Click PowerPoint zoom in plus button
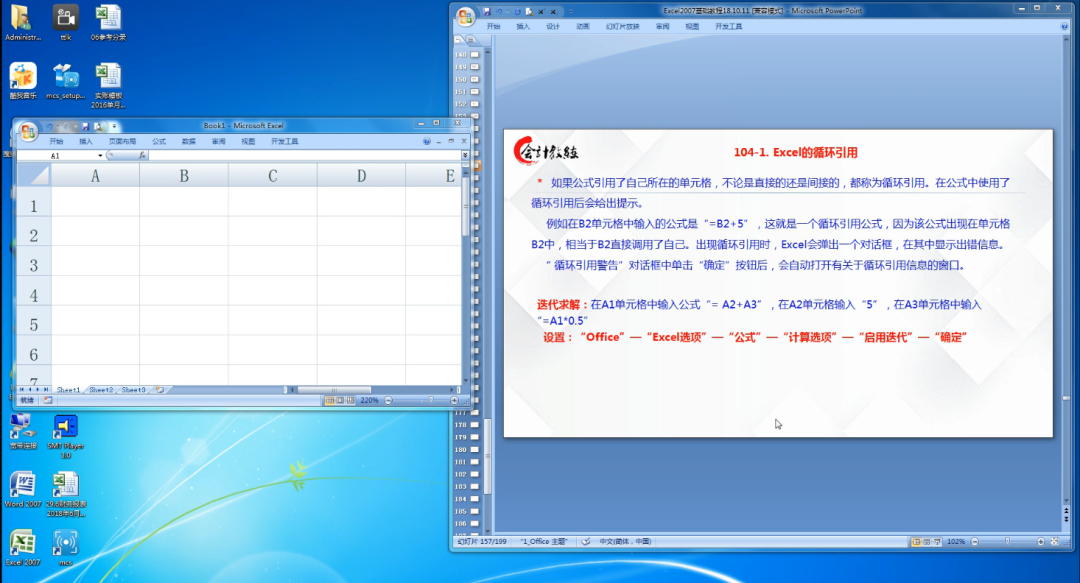Image resolution: width=1080 pixels, height=583 pixels. (x=1041, y=542)
